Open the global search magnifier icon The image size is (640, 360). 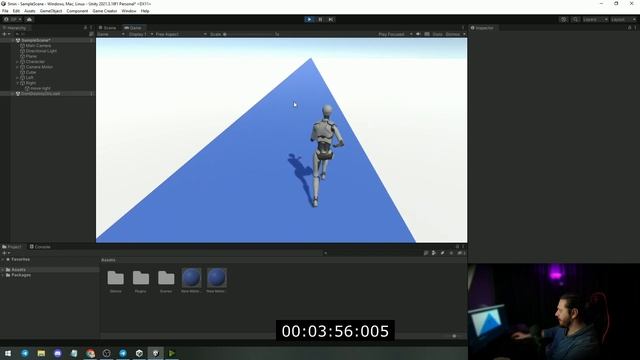pos(575,20)
